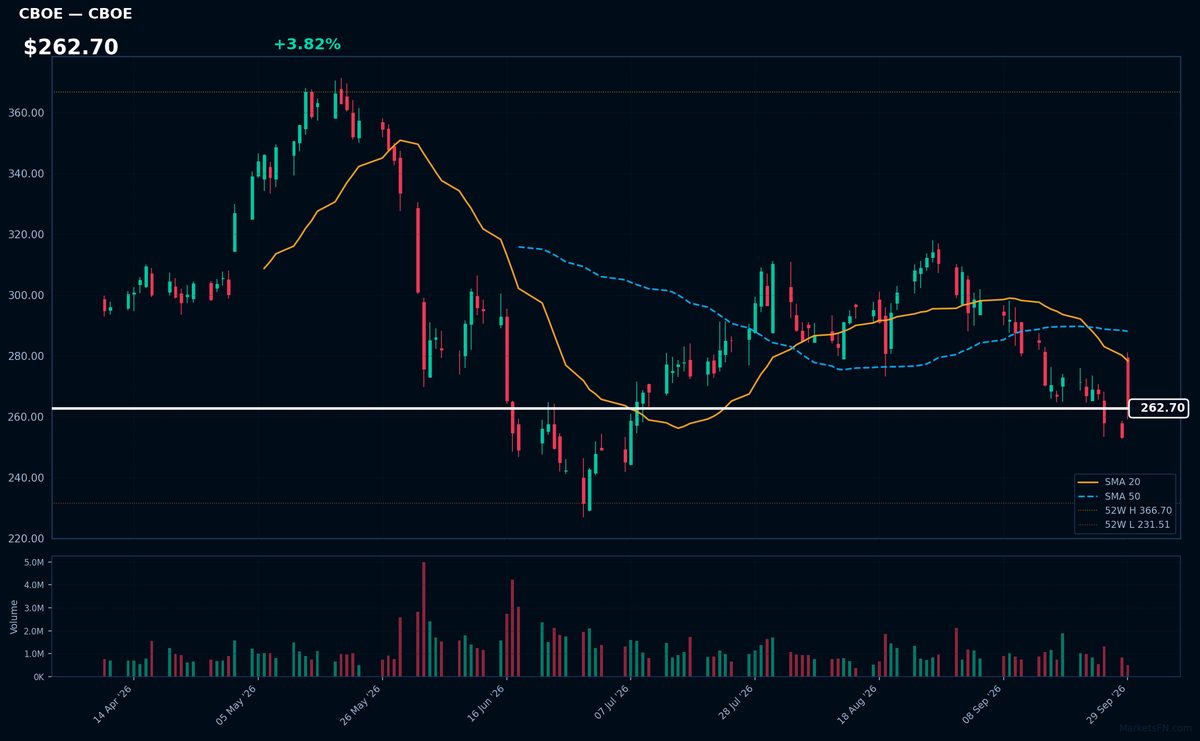This screenshot has height=741, width=1200.
Task: Click the CBOE — CBOE chart title
Action: tap(75, 14)
